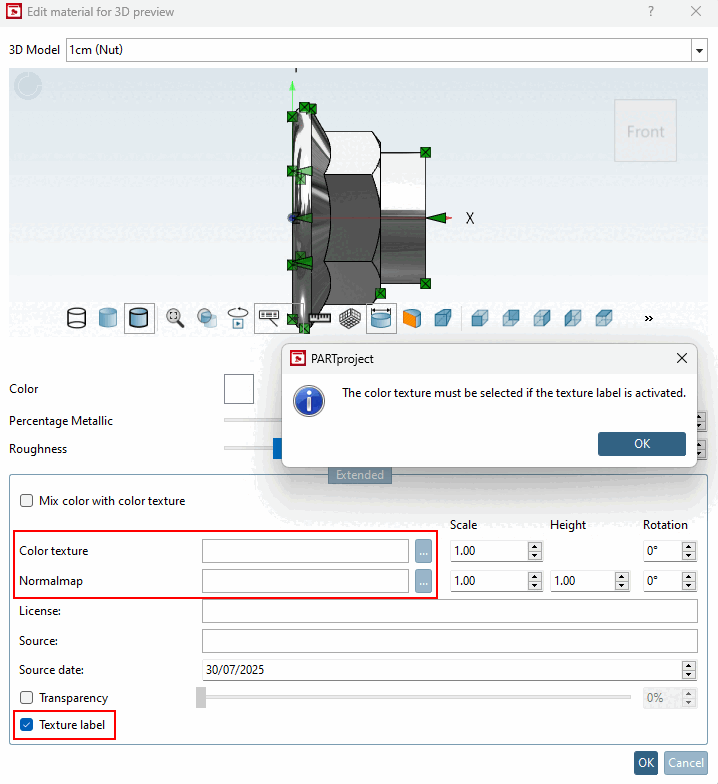Click the Source date field 30/07/2025

tap(442, 670)
